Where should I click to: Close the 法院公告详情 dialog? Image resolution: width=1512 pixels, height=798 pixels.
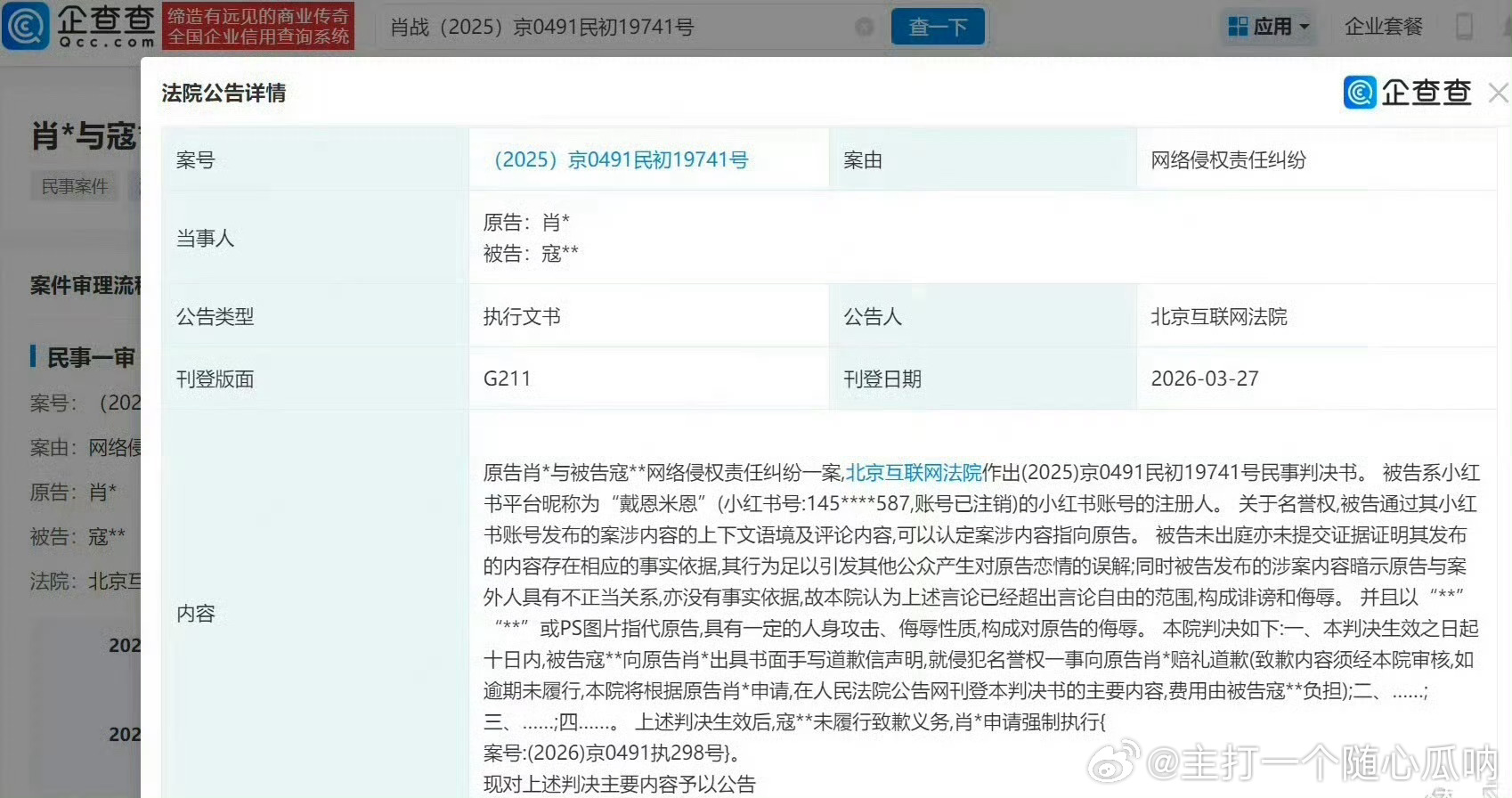point(1499,93)
